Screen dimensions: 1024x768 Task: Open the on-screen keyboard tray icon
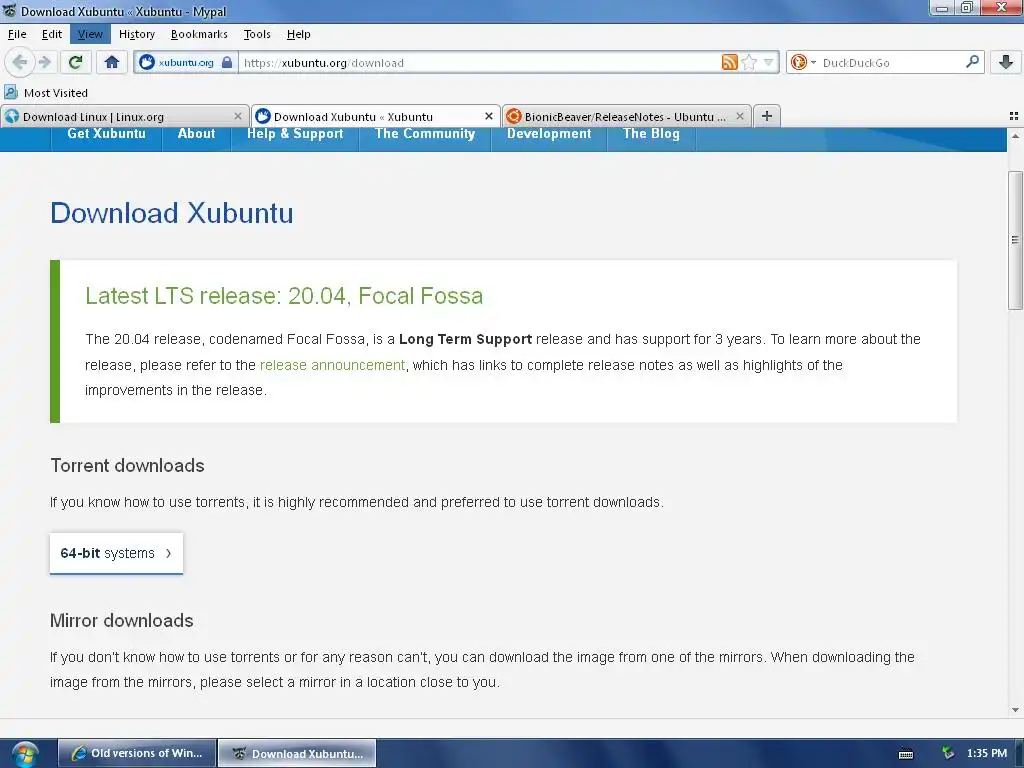pyautogui.click(x=906, y=754)
